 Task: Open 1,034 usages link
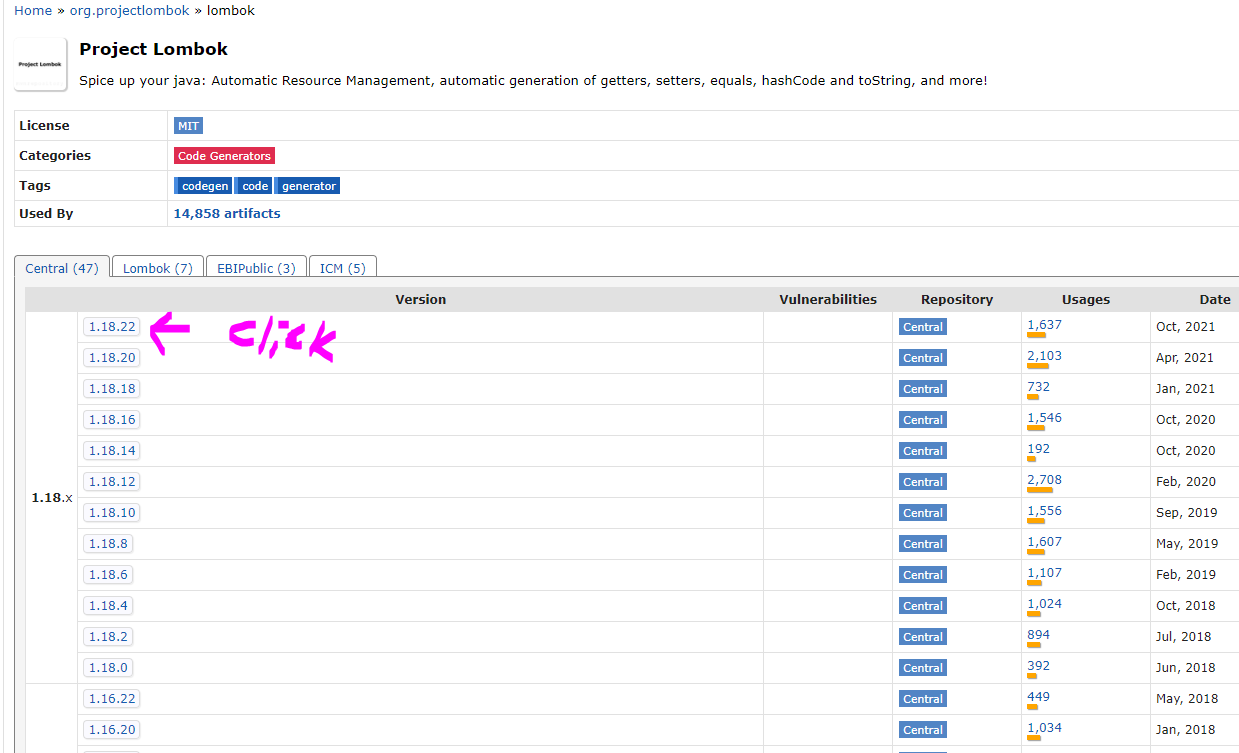pos(1044,728)
